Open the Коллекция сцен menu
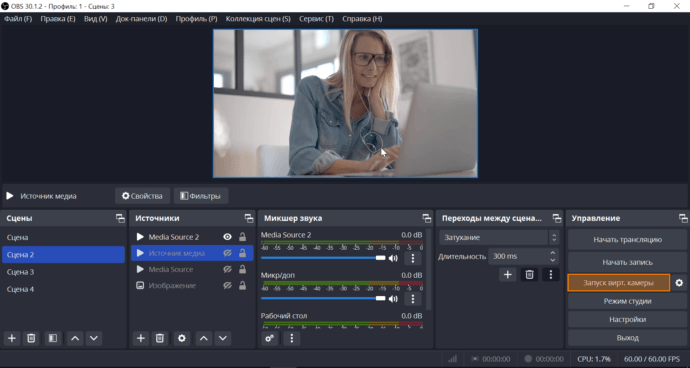This screenshot has width=690, height=368. 258,19
